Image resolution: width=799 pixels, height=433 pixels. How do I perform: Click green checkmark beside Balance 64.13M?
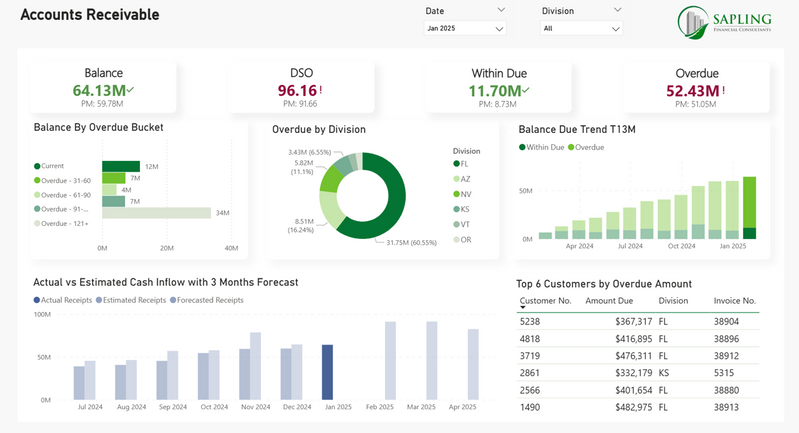click(131, 90)
